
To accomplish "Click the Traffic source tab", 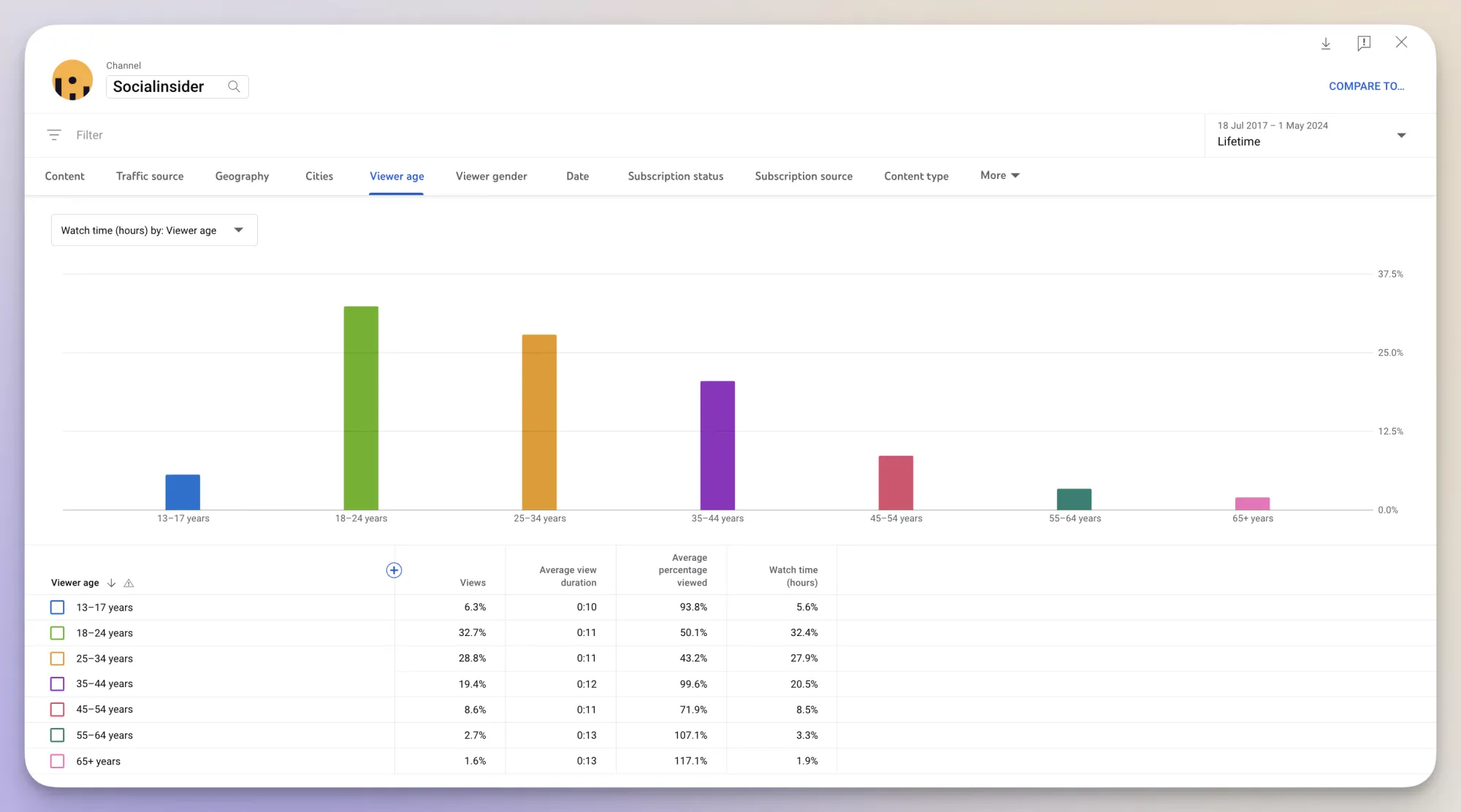I will pos(149,176).
